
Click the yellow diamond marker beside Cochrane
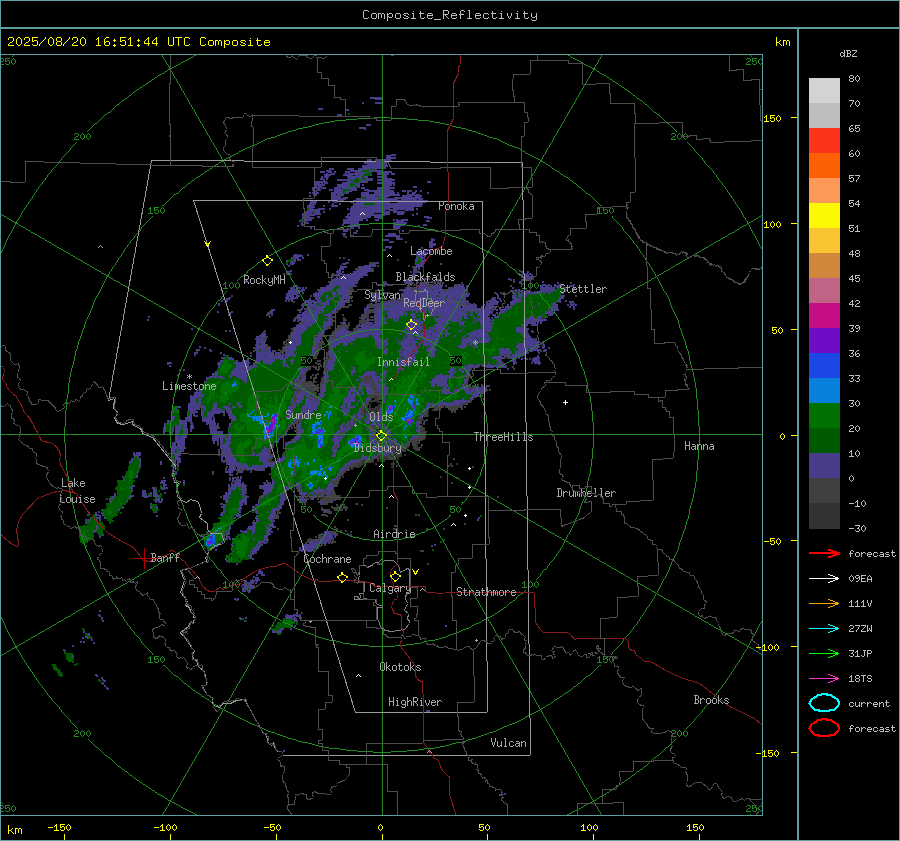click(342, 577)
